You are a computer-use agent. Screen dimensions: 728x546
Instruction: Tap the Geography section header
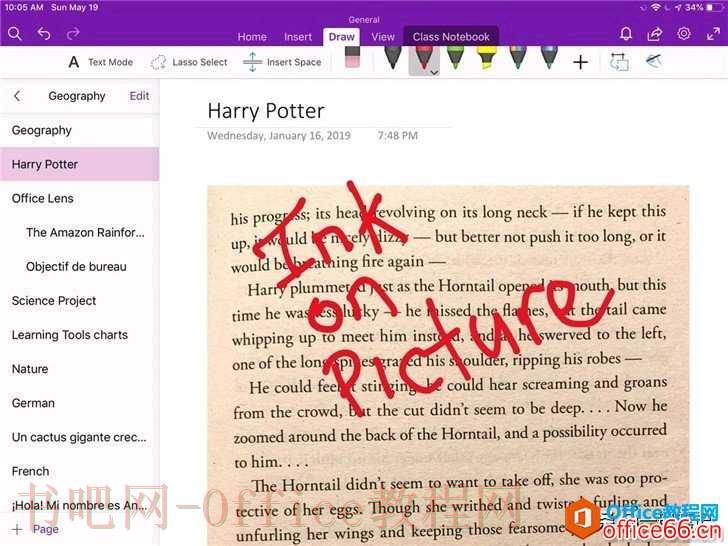pos(77,96)
